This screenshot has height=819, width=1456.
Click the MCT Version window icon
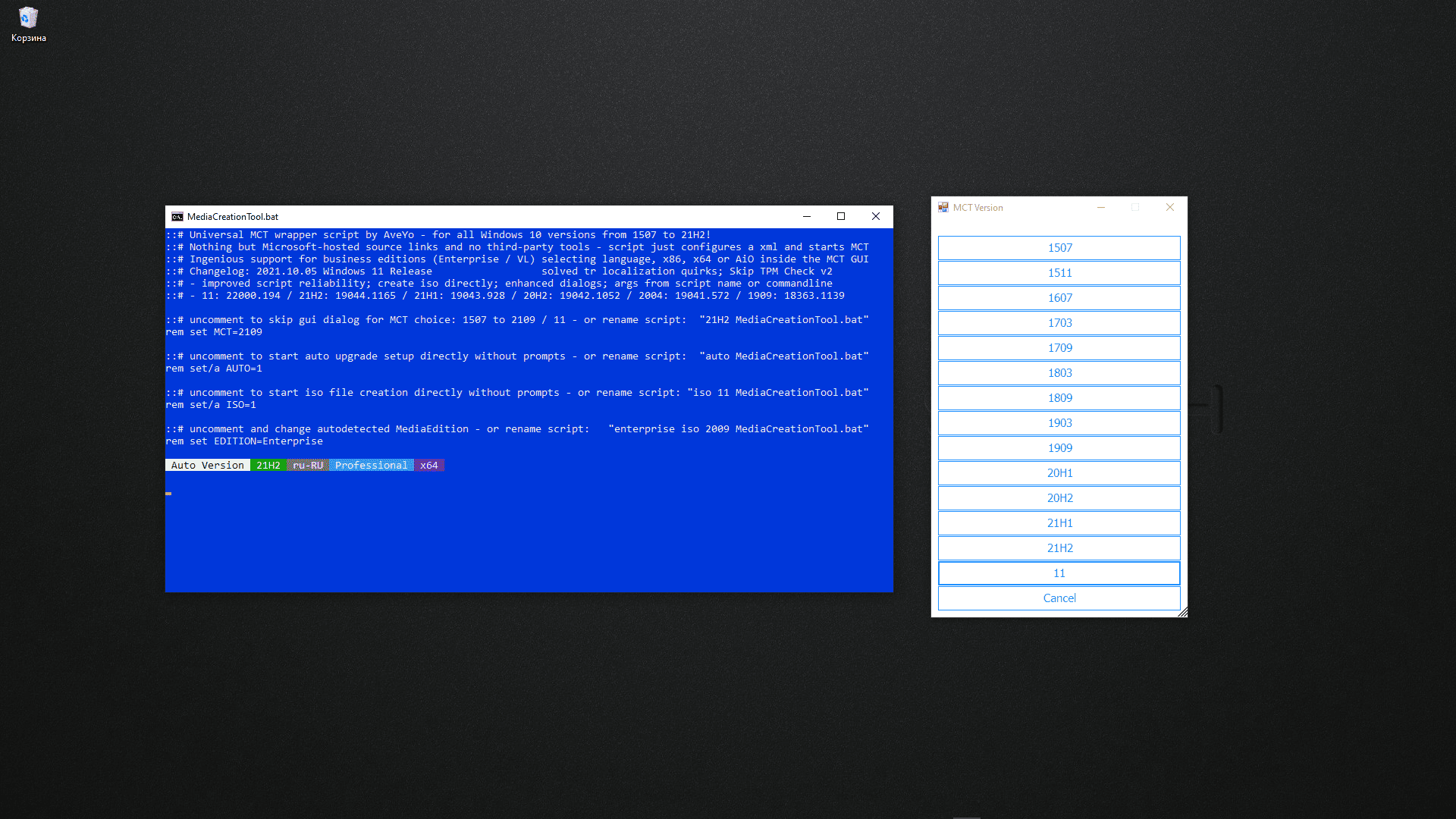coord(943,207)
